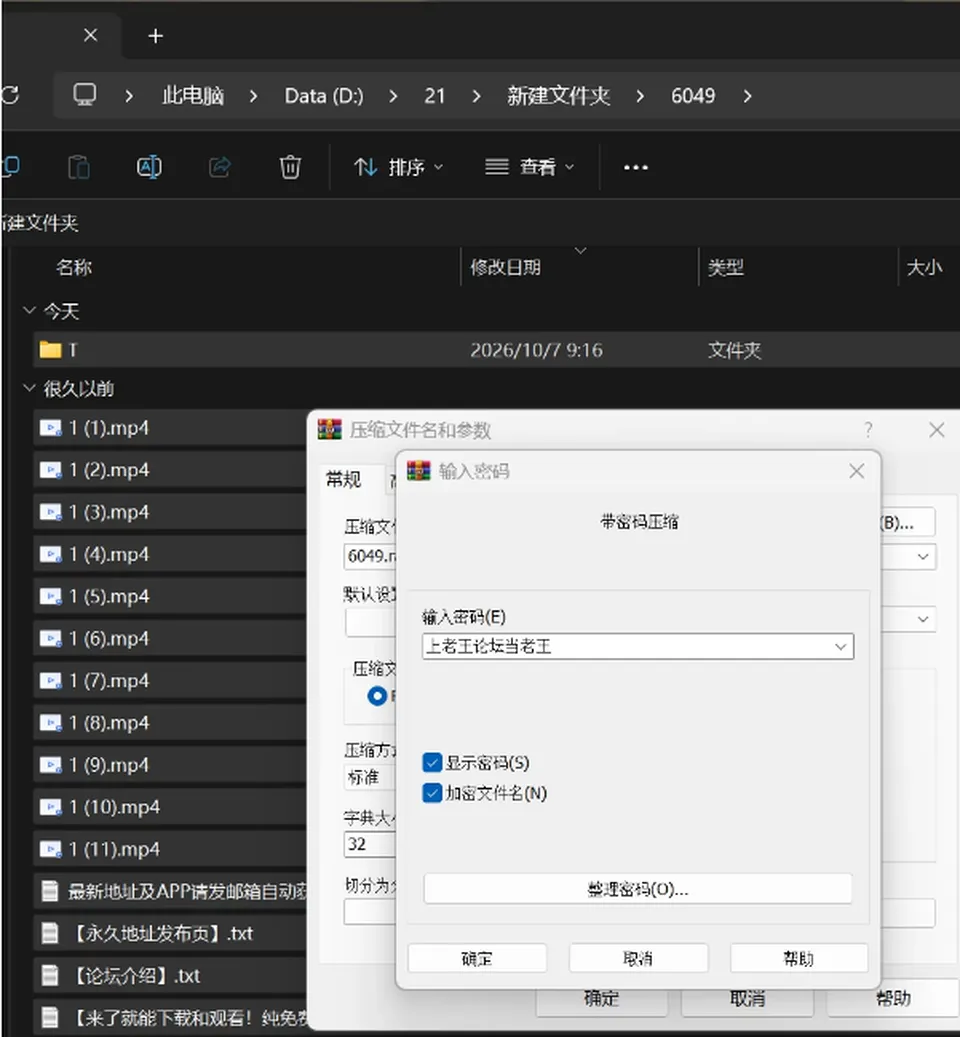Click 帮助 in the 输入密码 dialog
960x1037 pixels.
tap(799, 958)
